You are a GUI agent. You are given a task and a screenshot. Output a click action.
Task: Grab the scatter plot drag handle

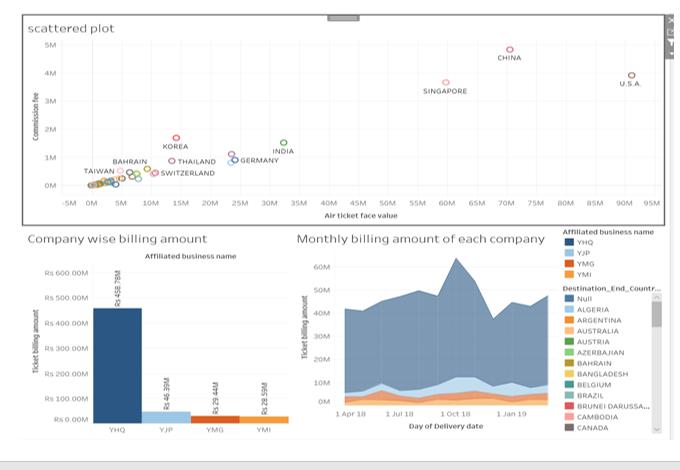point(343,18)
